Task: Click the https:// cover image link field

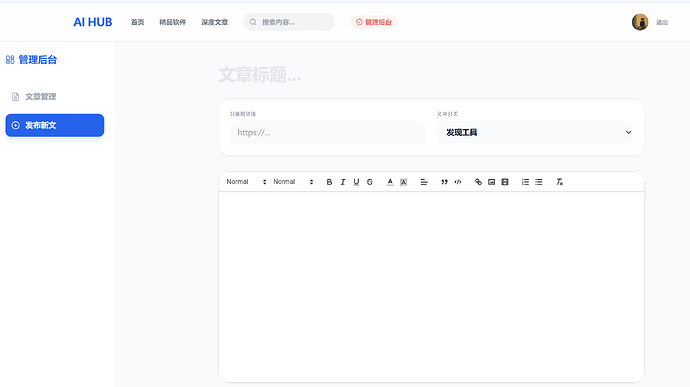Action: 327,133
